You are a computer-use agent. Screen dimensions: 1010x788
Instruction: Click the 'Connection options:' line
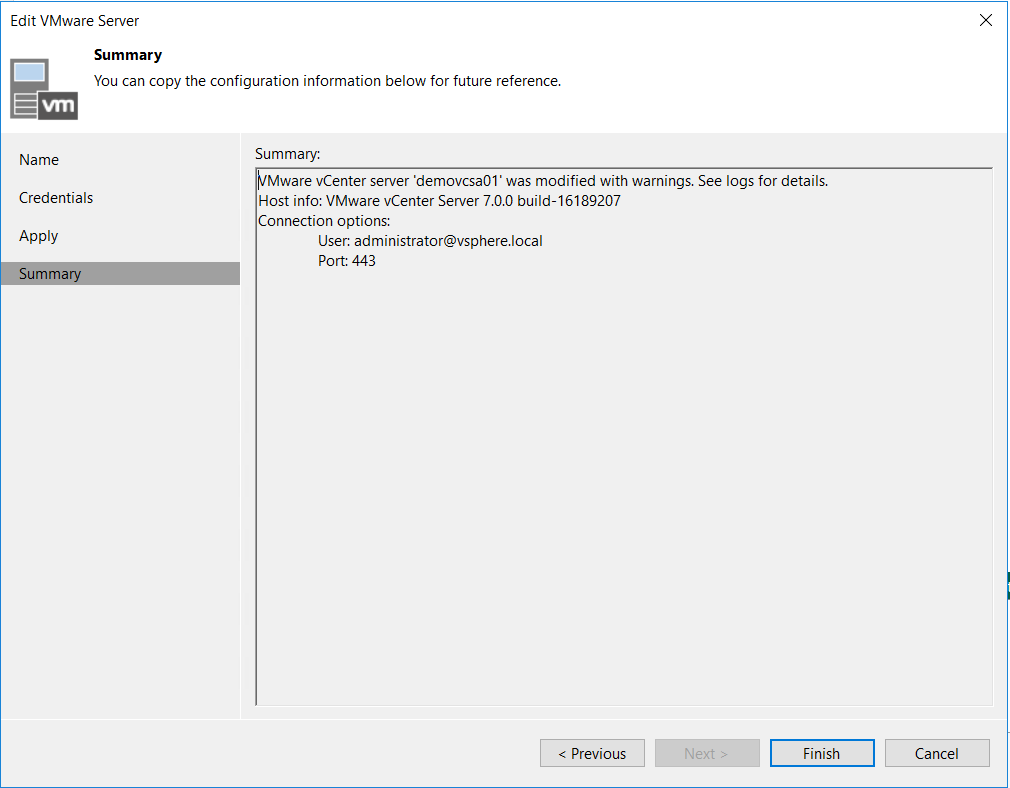coord(324,221)
